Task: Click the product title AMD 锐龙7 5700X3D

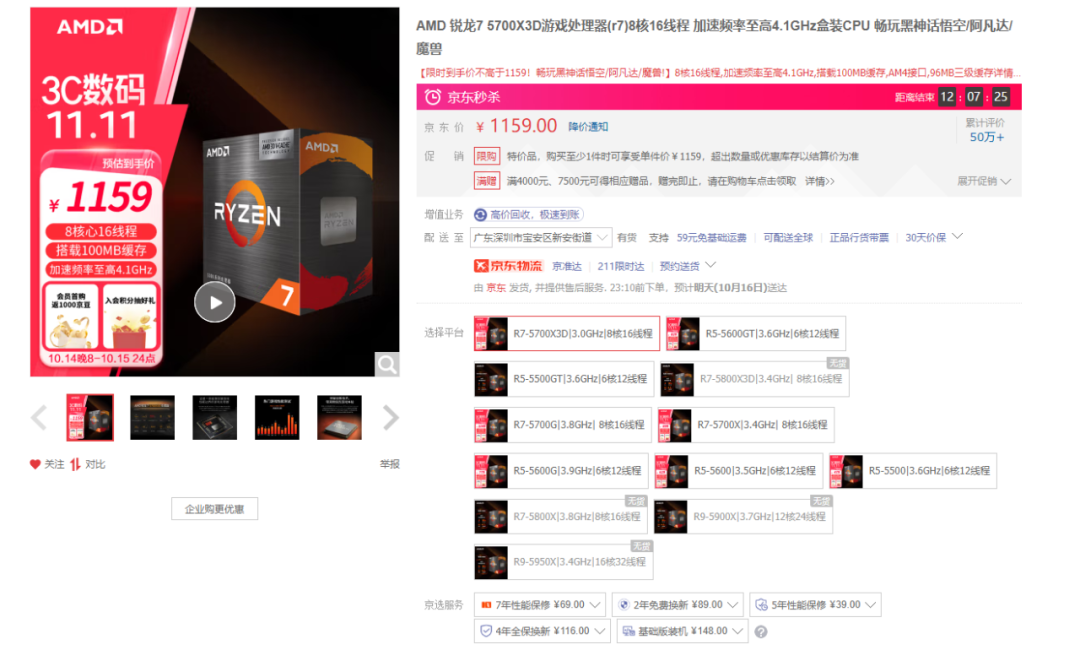Action: click(714, 36)
